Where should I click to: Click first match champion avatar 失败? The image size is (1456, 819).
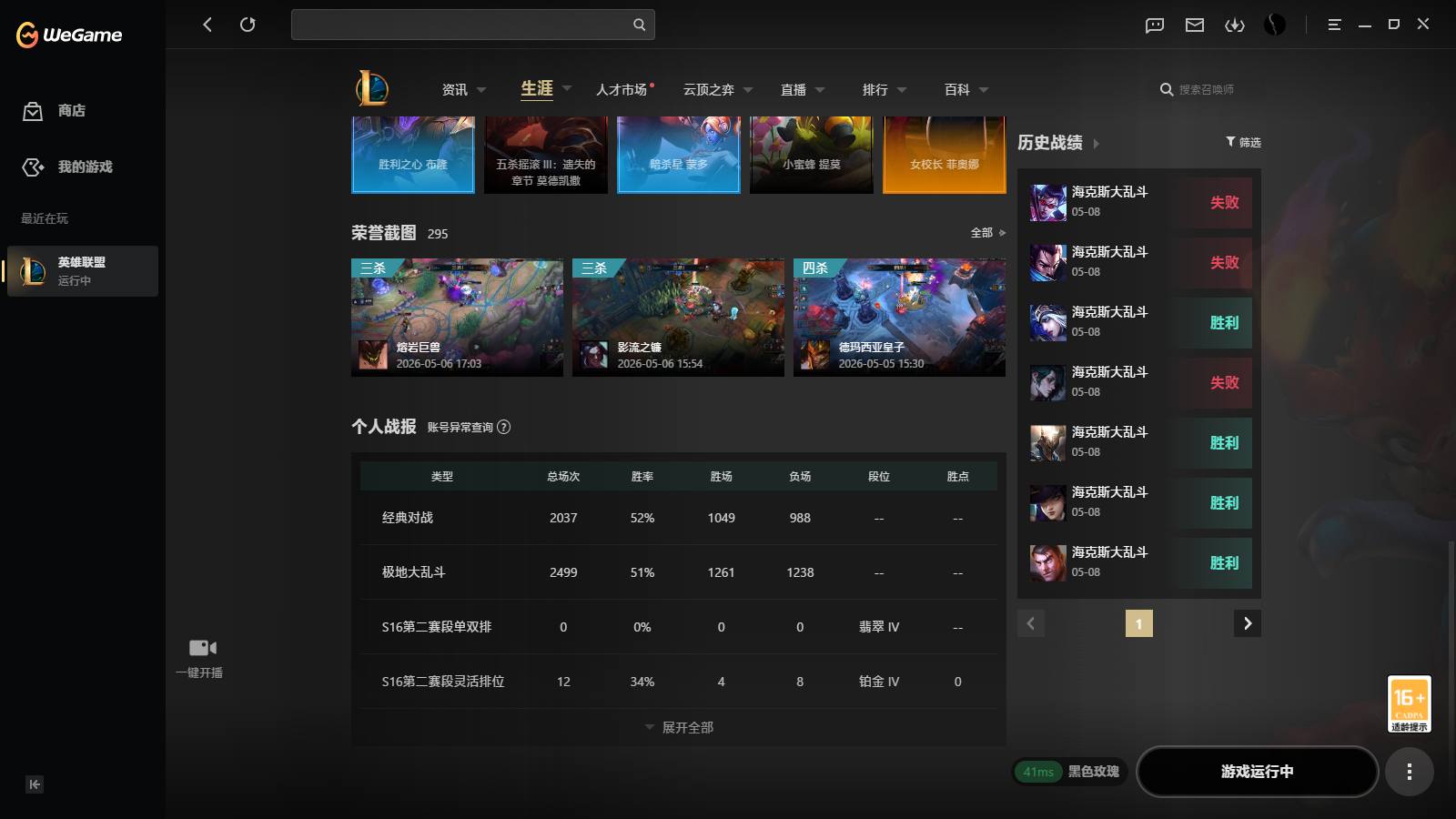1048,202
